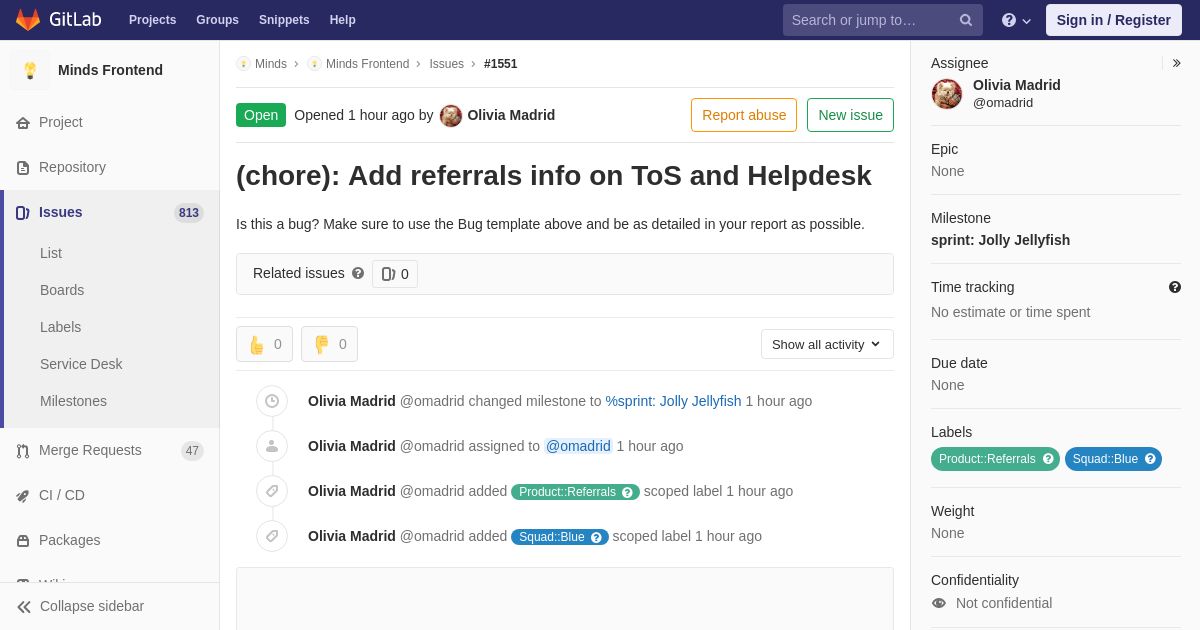Click the Minds Frontend project title
Screen dimensions: 1200x630
pos(110,70)
